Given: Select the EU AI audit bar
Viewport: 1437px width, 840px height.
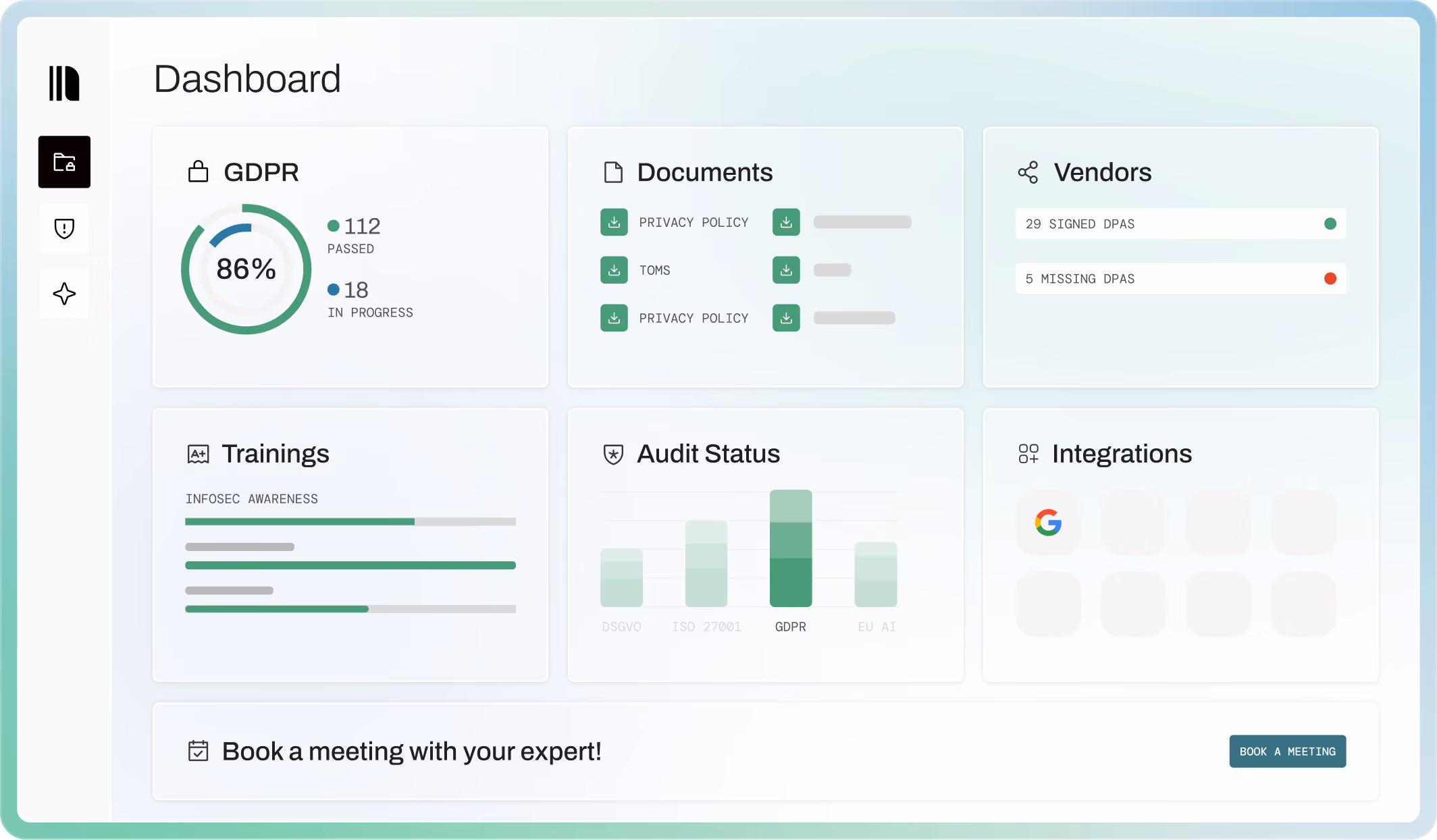Looking at the screenshot, I should 876,574.
